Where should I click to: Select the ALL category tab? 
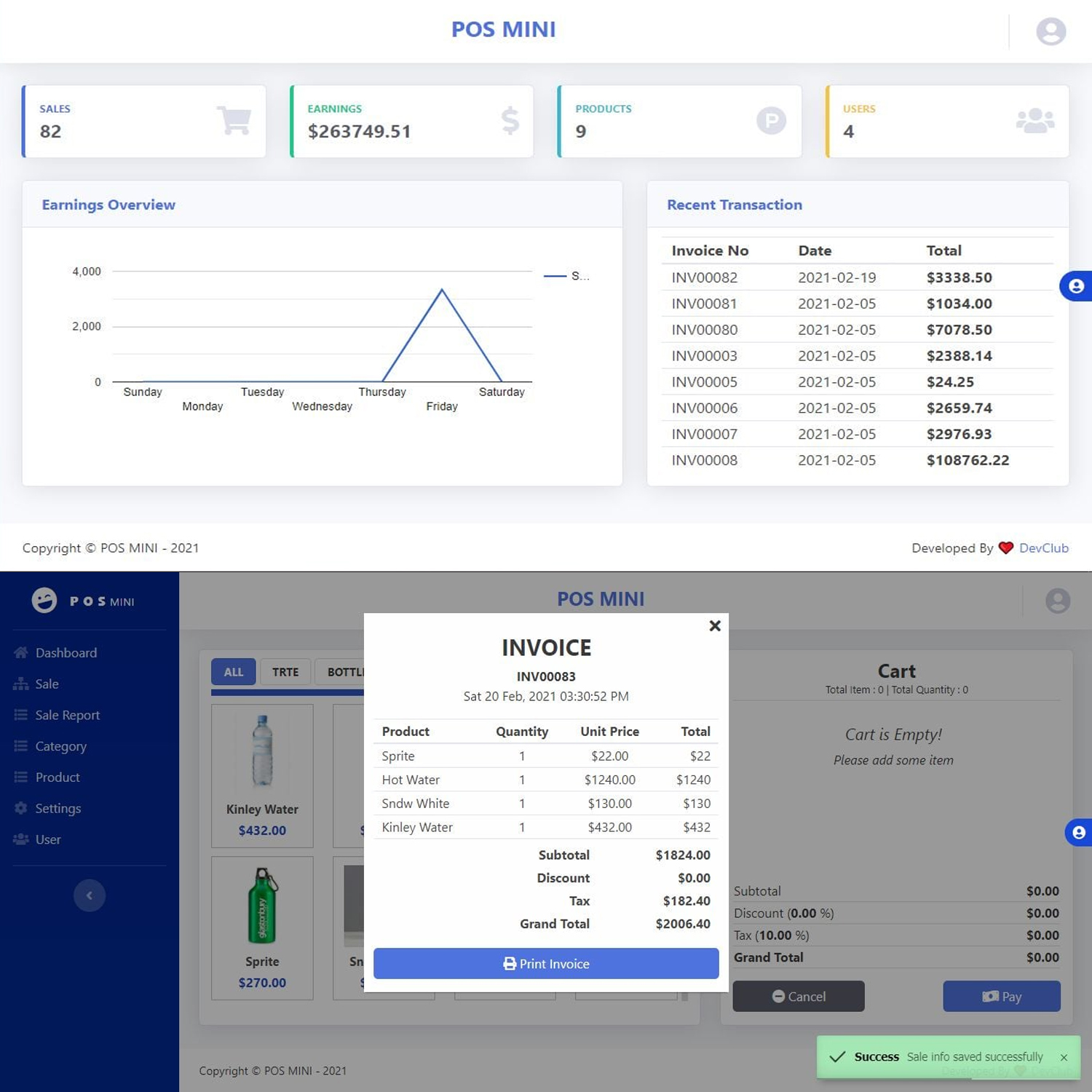click(233, 672)
